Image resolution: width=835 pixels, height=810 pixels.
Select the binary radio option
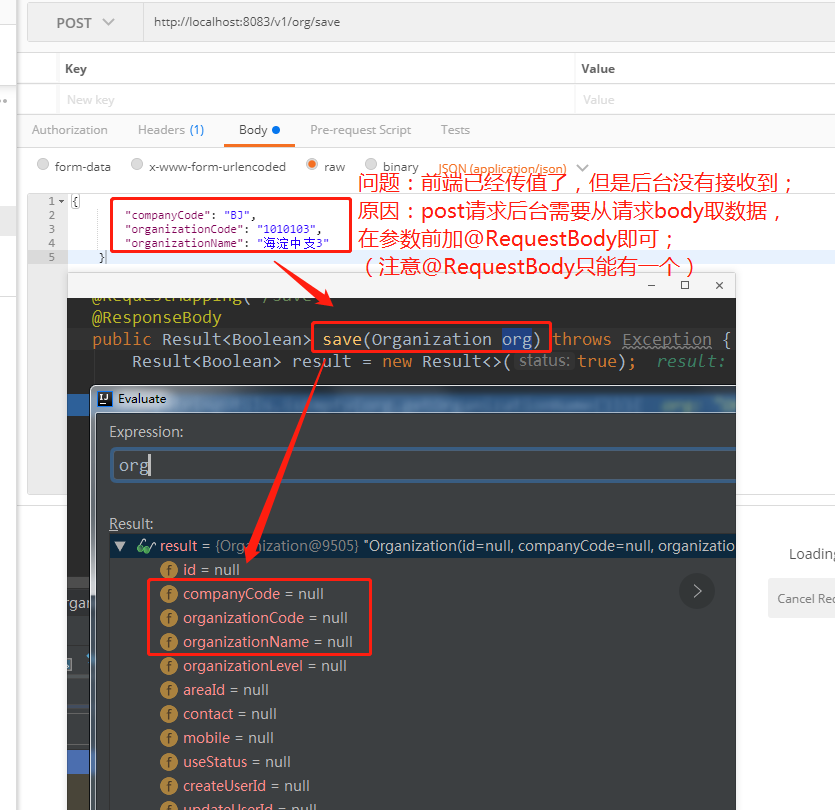371,165
